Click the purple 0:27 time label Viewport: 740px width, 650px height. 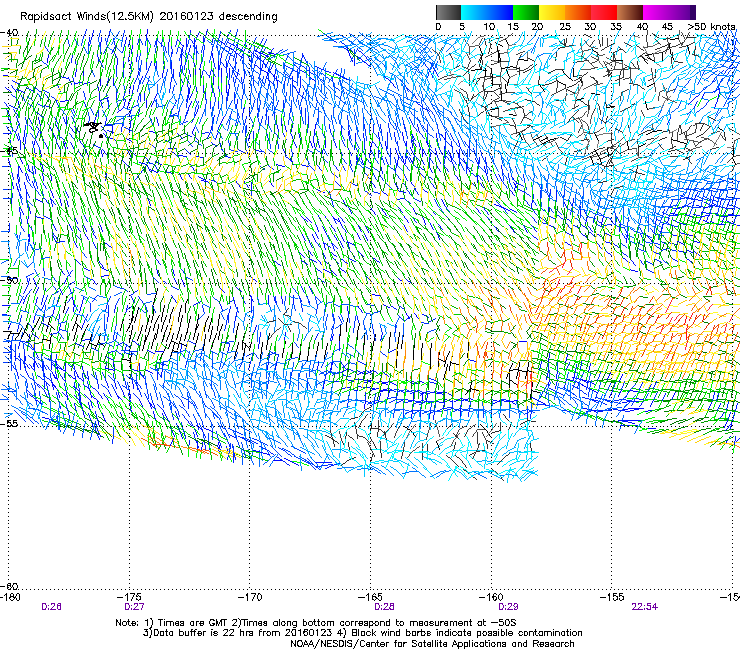click(135, 607)
